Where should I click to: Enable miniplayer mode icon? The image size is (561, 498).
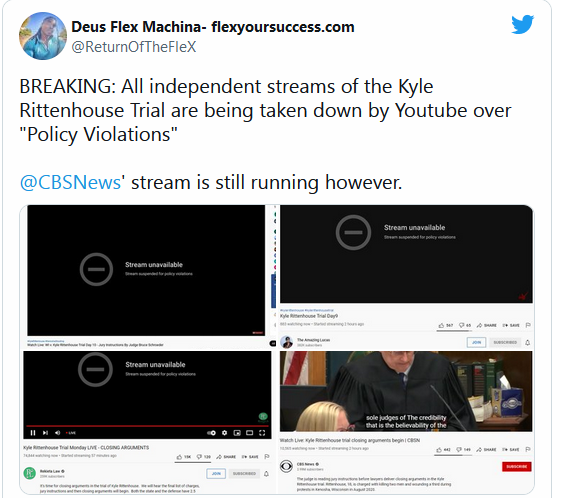[237, 433]
